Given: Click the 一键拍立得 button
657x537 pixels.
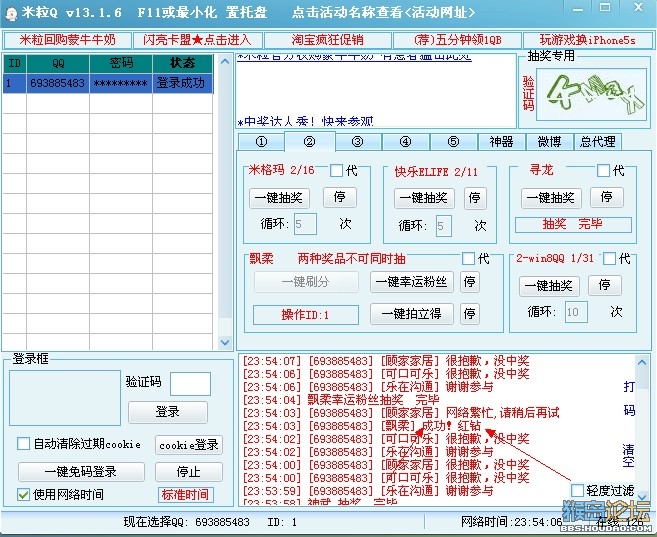Looking at the screenshot, I should [x=412, y=314].
